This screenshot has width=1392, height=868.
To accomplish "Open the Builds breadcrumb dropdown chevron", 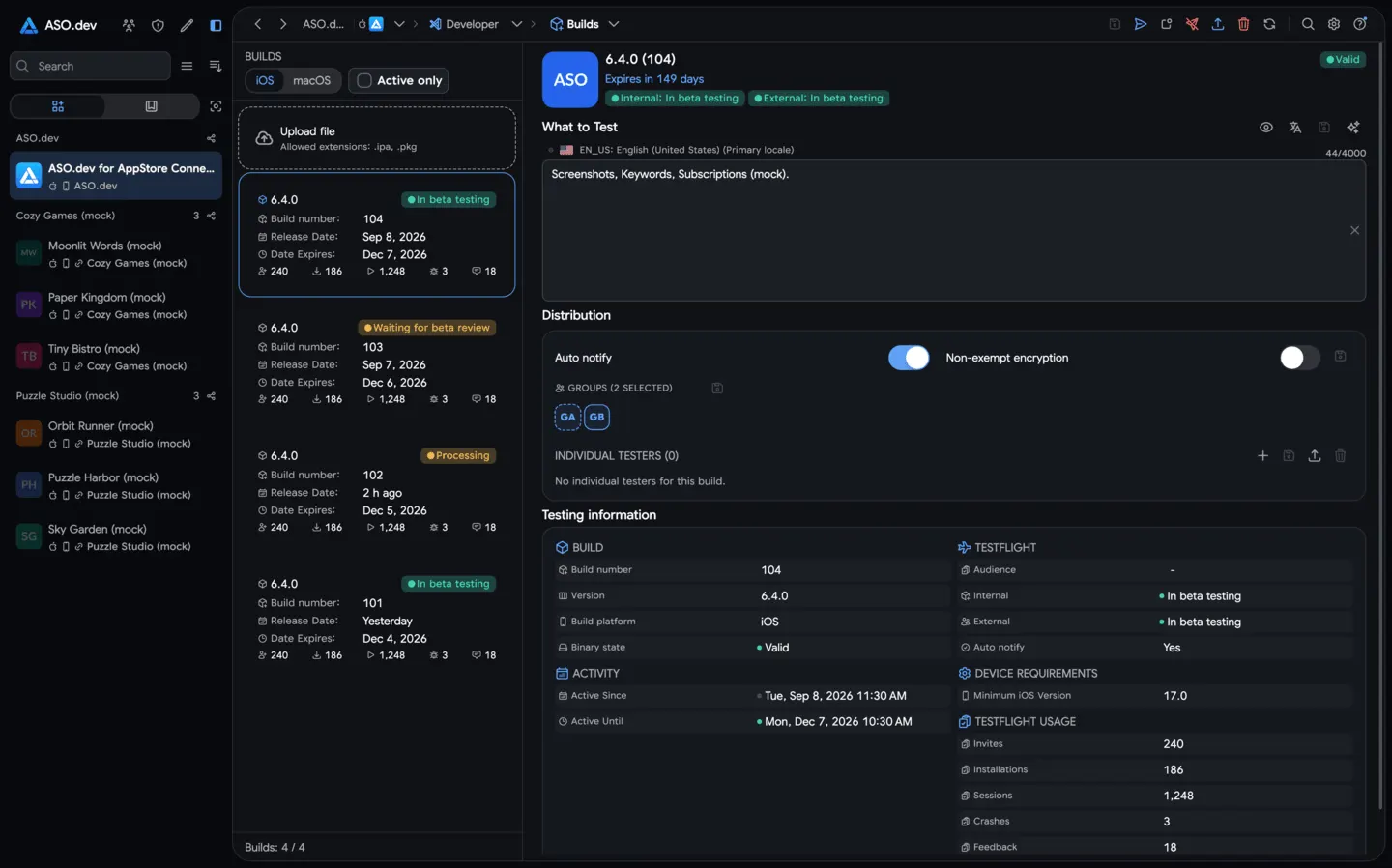I will coord(614,24).
